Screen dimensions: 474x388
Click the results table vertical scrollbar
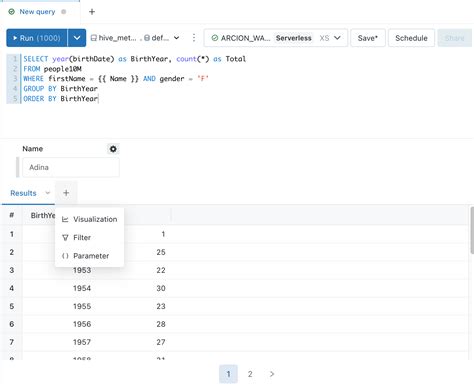[472, 230]
